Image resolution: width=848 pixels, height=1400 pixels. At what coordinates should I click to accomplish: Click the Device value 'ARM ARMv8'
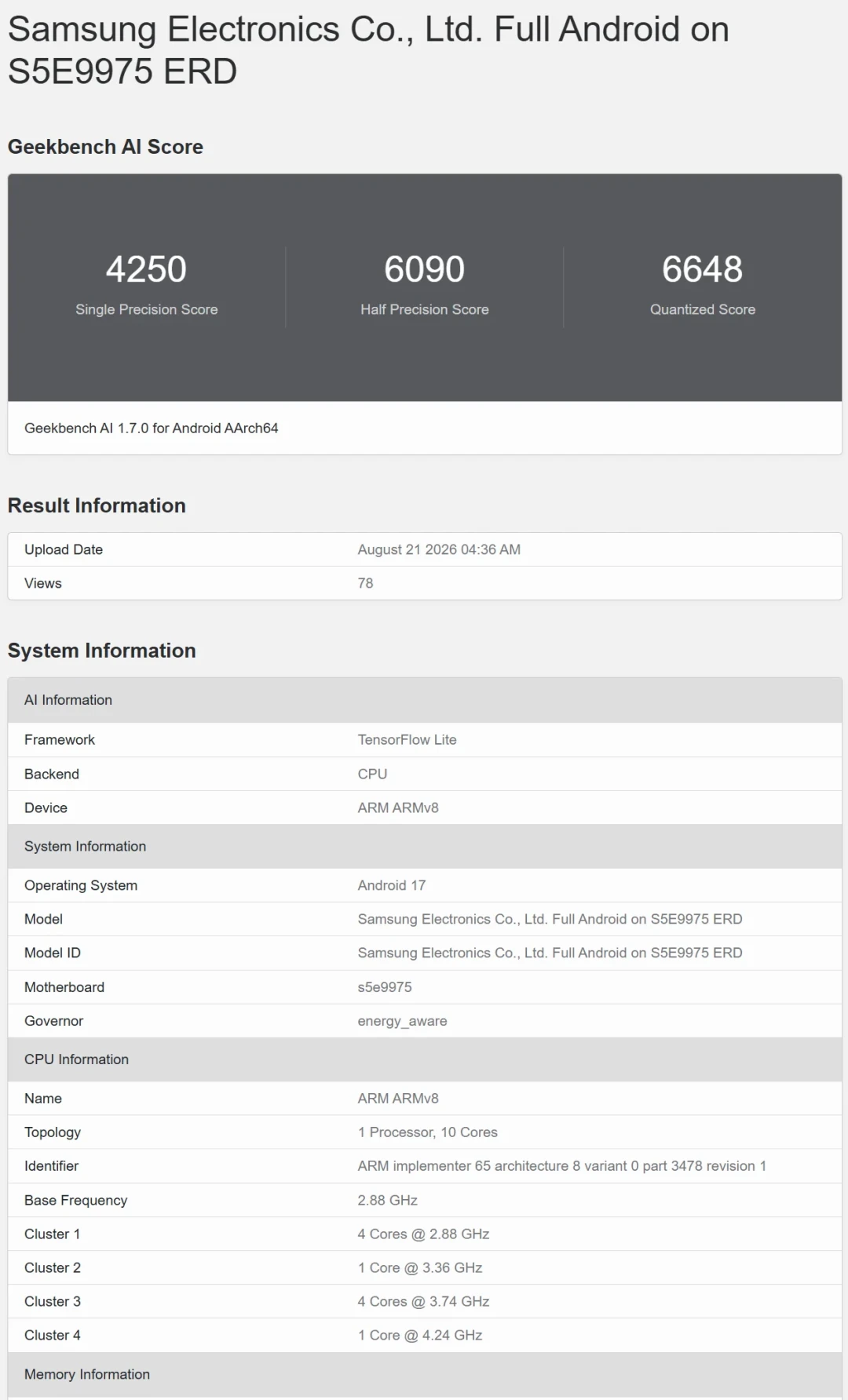coord(398,808)
